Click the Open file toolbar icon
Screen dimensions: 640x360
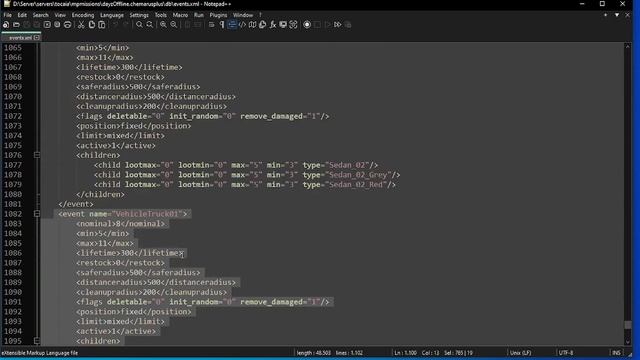tap(16, 25)
